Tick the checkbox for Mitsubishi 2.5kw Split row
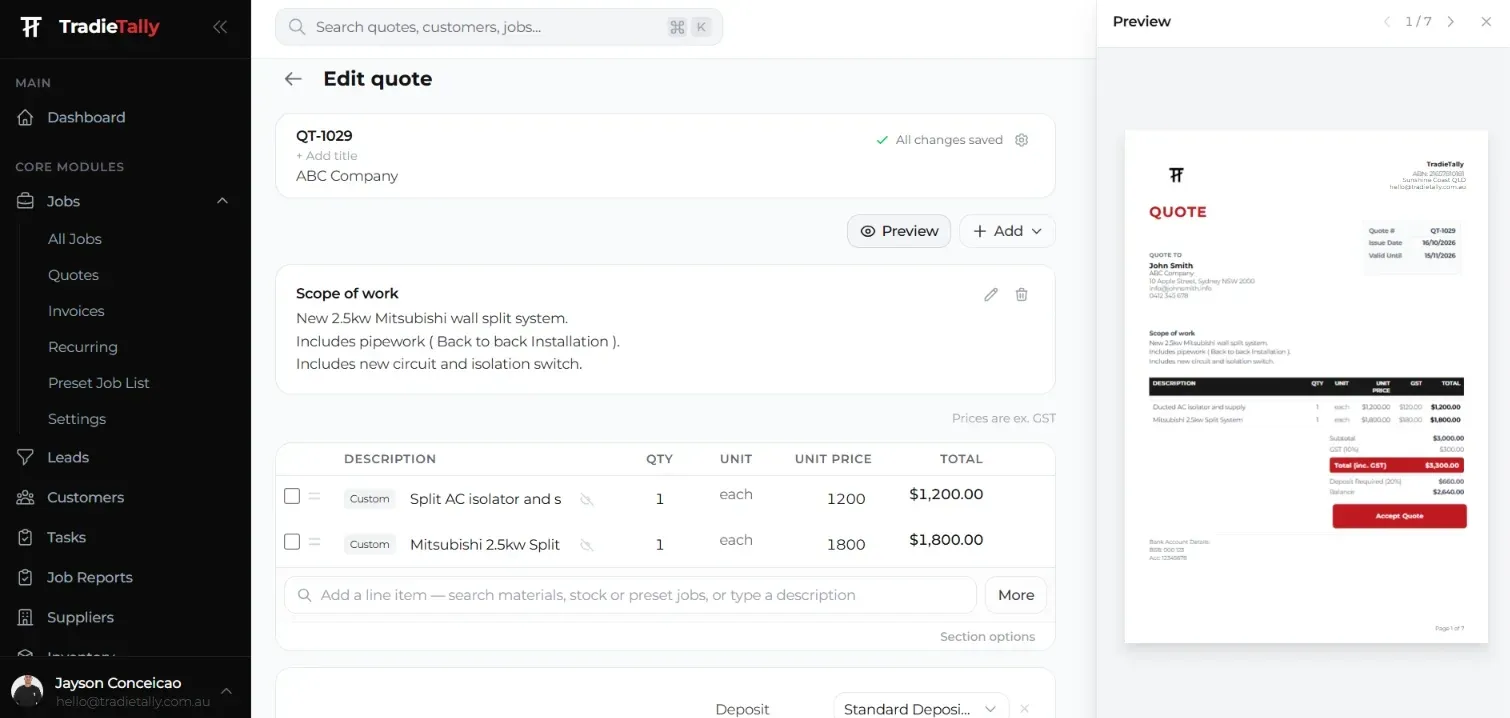This screenshot has width=1510, height=718. pyautogui.click(x=292, y=542)
